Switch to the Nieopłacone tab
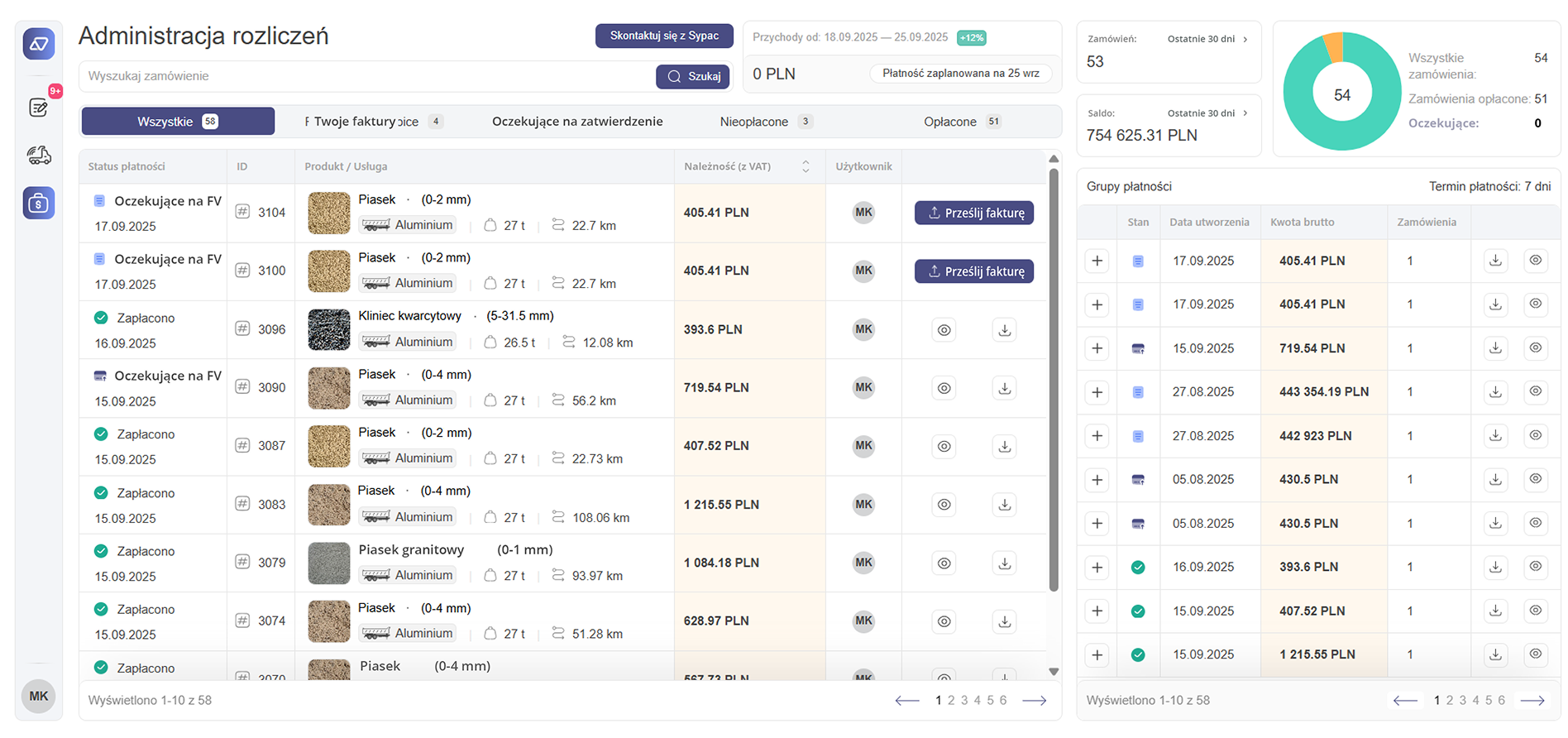This screenshot has height=738, width=1568. point(765,122)
